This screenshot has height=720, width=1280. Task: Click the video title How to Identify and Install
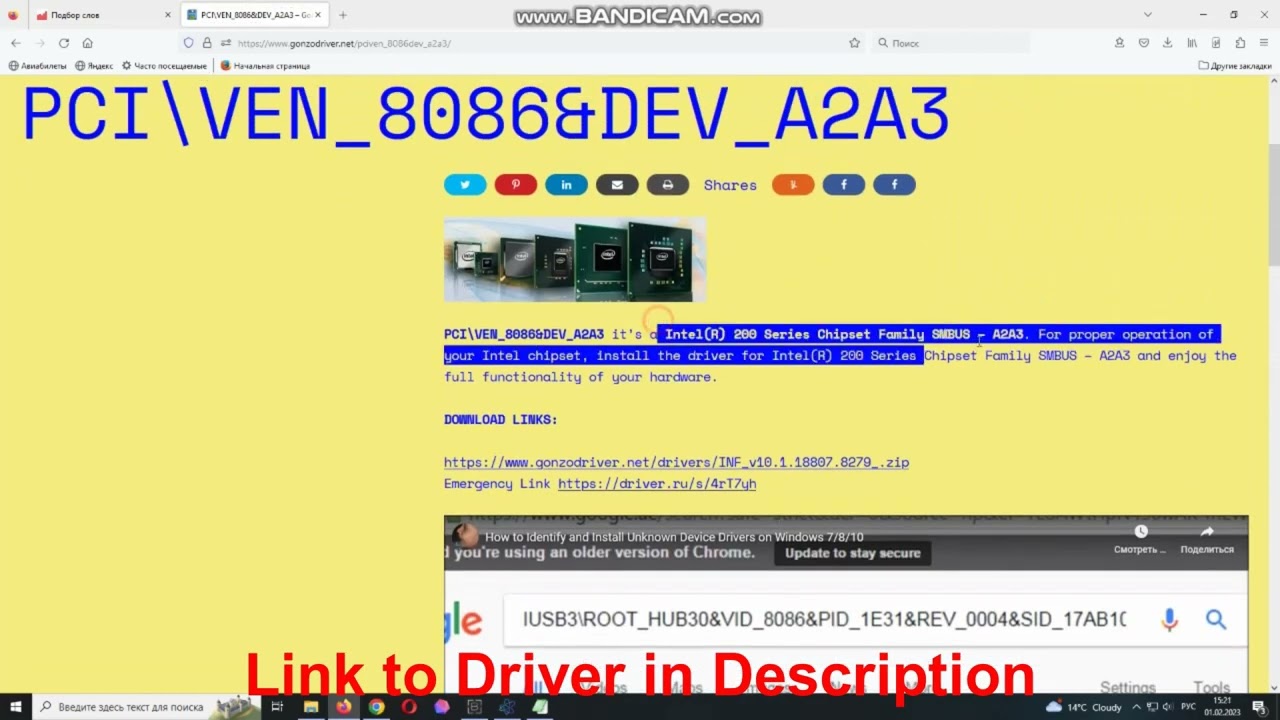pos(674,537)
